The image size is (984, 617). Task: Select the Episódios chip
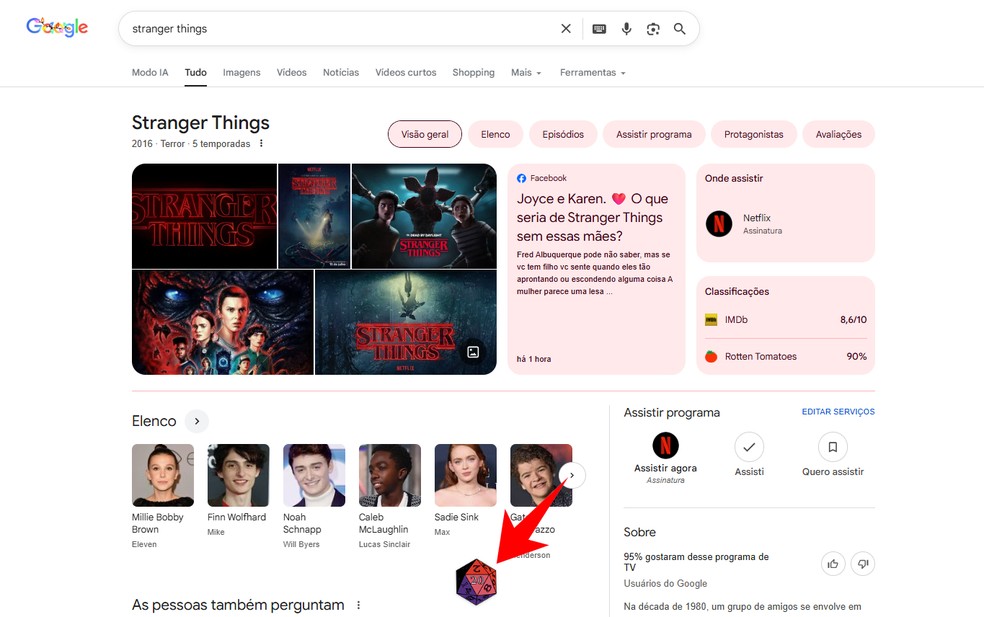(x=563, y=134)
